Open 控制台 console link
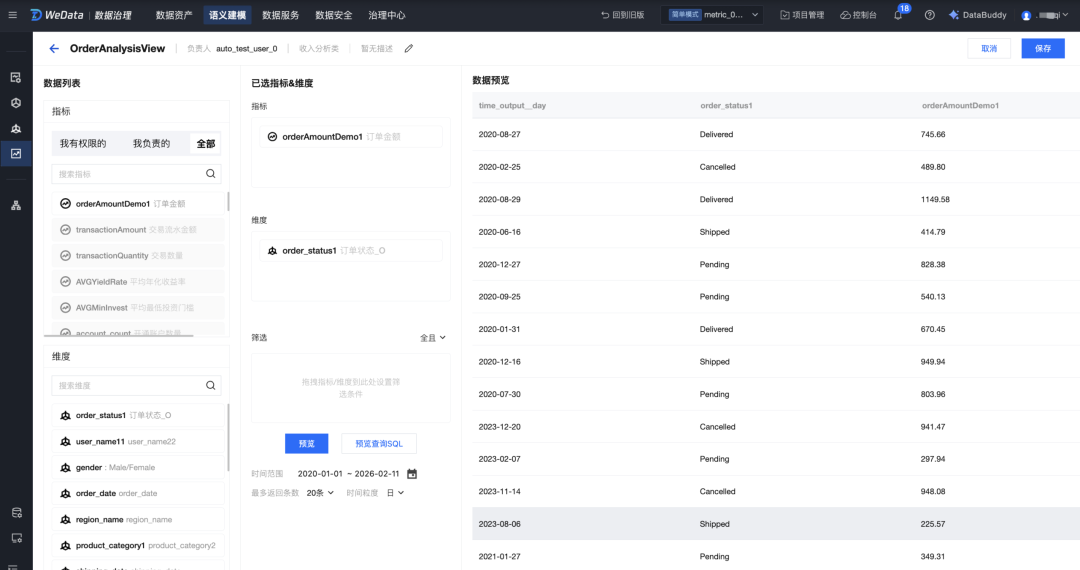Viewport: 1080px width, 570px height. 858,14
